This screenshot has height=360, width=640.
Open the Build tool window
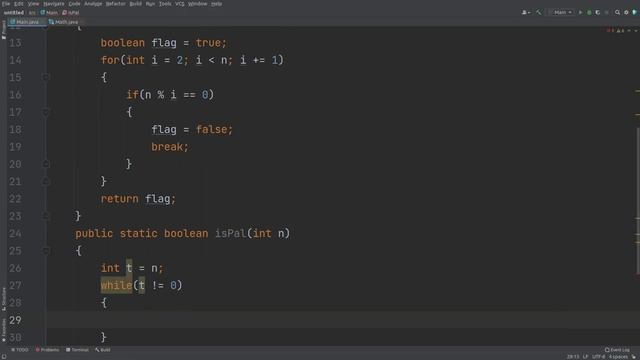point(103,350)
